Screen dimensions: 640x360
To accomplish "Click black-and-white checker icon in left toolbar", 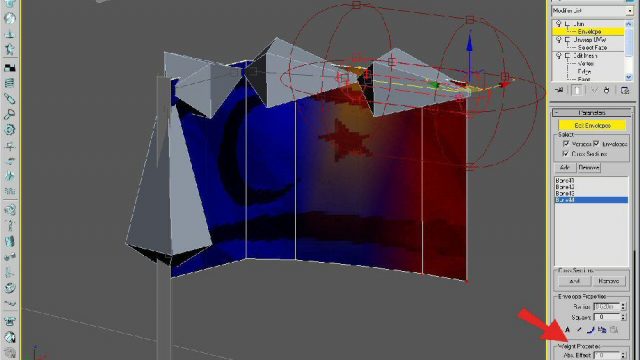I will [x=10, y=68].
